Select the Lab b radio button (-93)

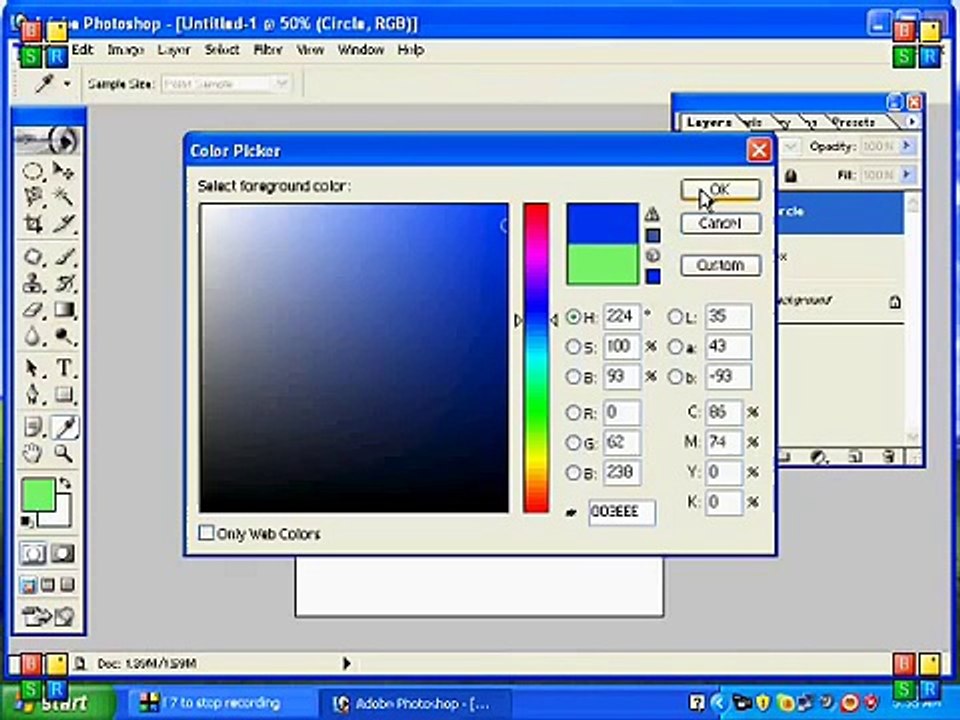pos(675,377)
